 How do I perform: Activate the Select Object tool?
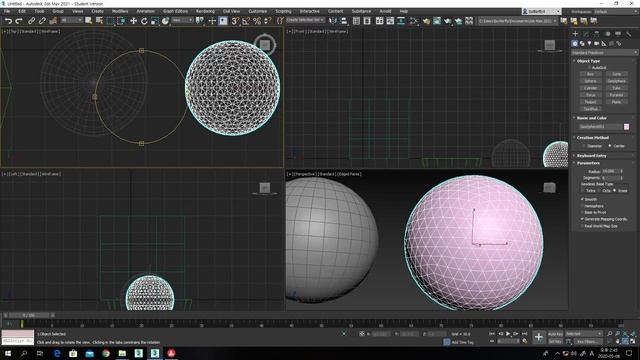tap(88, 20)
